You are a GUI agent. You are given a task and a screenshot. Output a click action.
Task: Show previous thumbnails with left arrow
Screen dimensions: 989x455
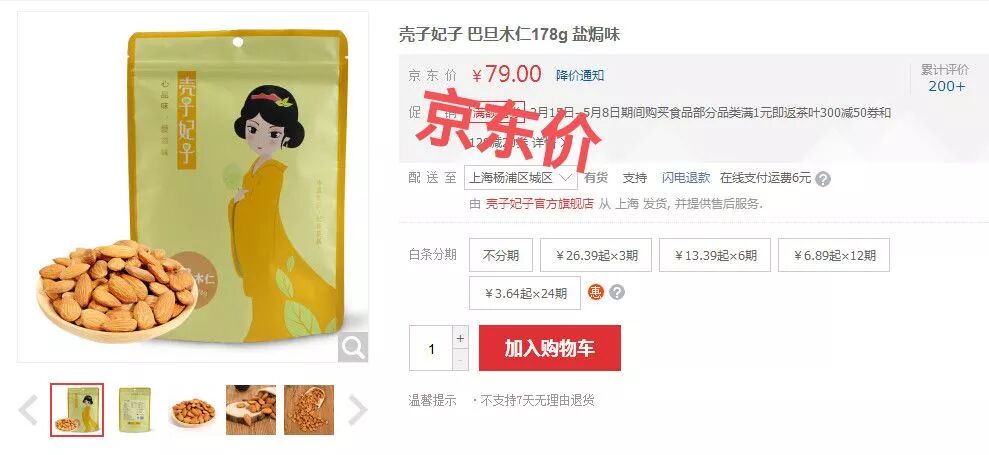point(28,410)
